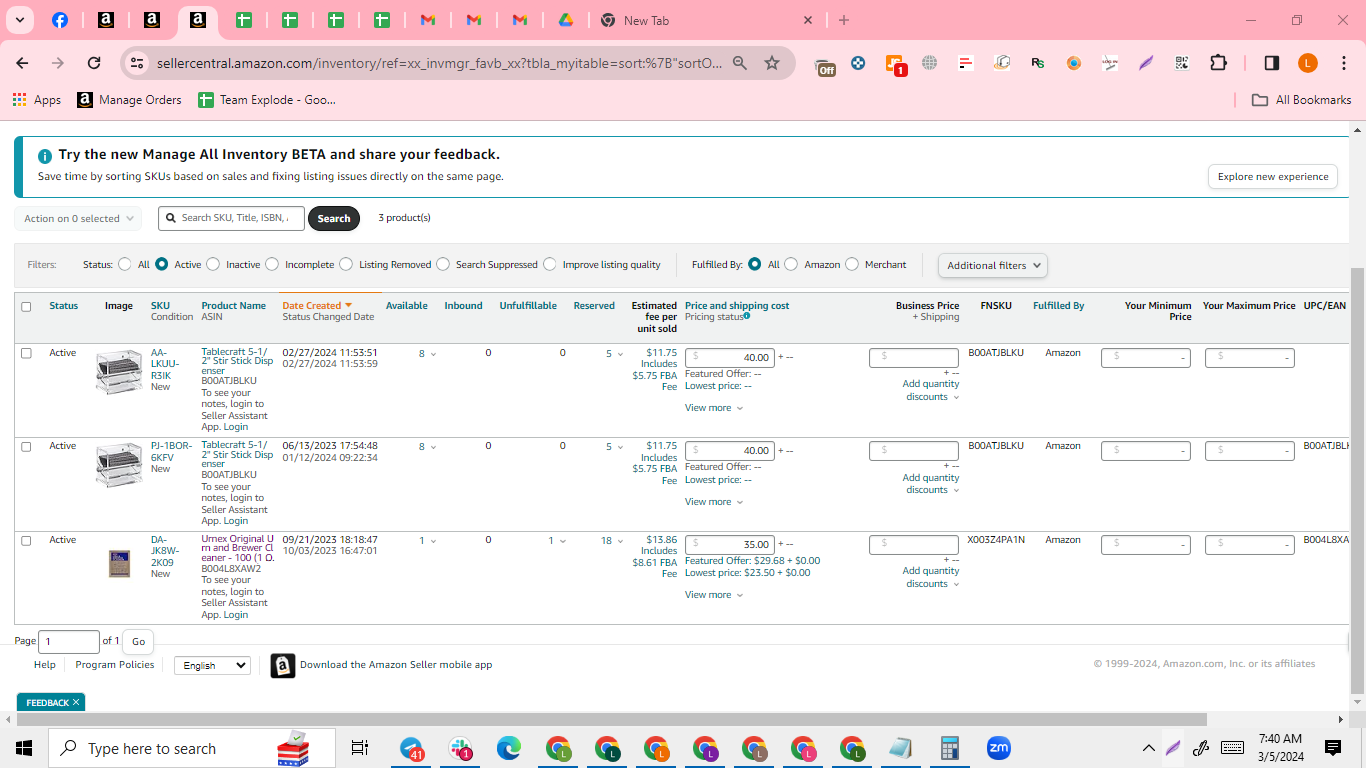Image resolution: width=1366 pixels, height=768 pixels.
Task: Reload the Seller Central page
Action: [94, 63]
